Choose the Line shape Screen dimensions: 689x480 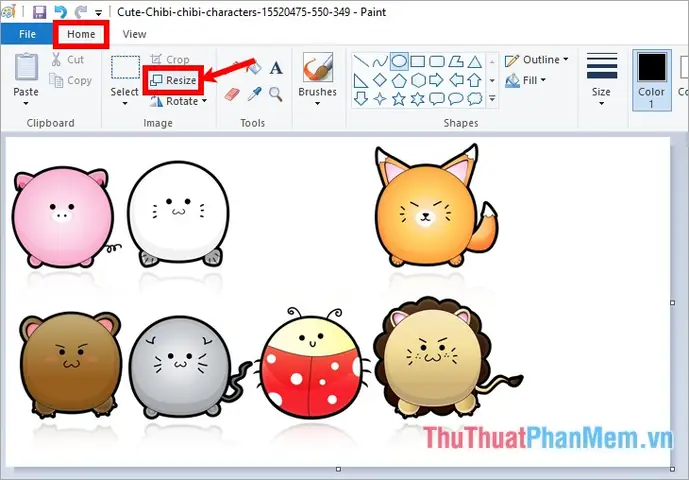point(361,62)
